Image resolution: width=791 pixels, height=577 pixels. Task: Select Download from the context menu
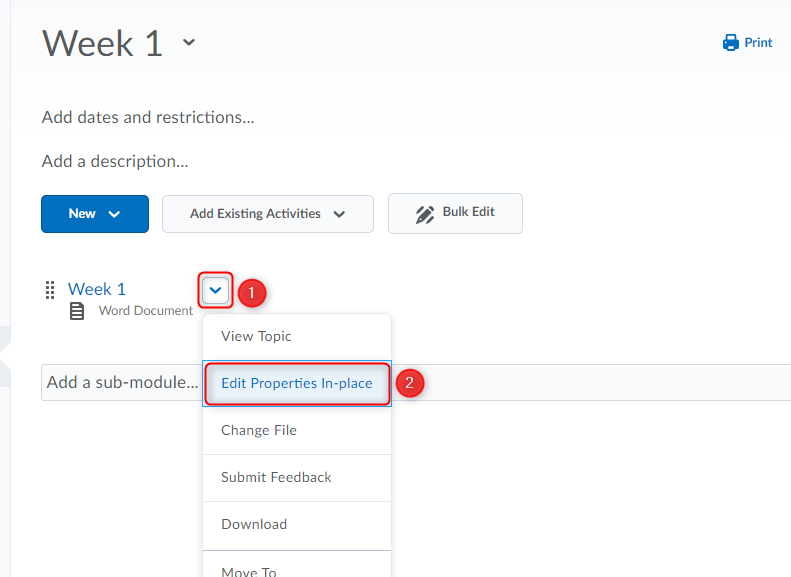(x=254, y=525)
